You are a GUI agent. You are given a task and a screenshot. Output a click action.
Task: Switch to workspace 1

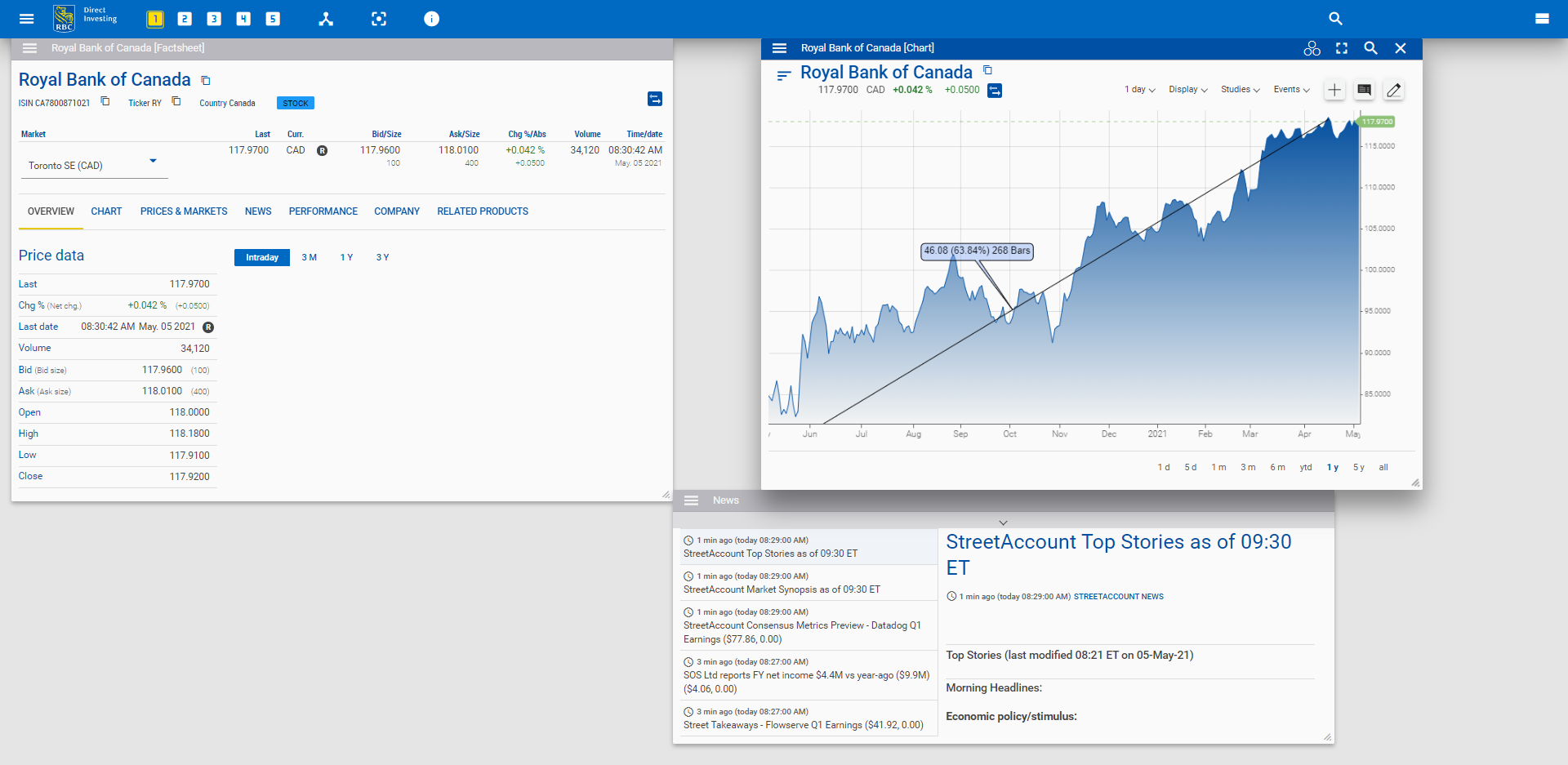155,19
